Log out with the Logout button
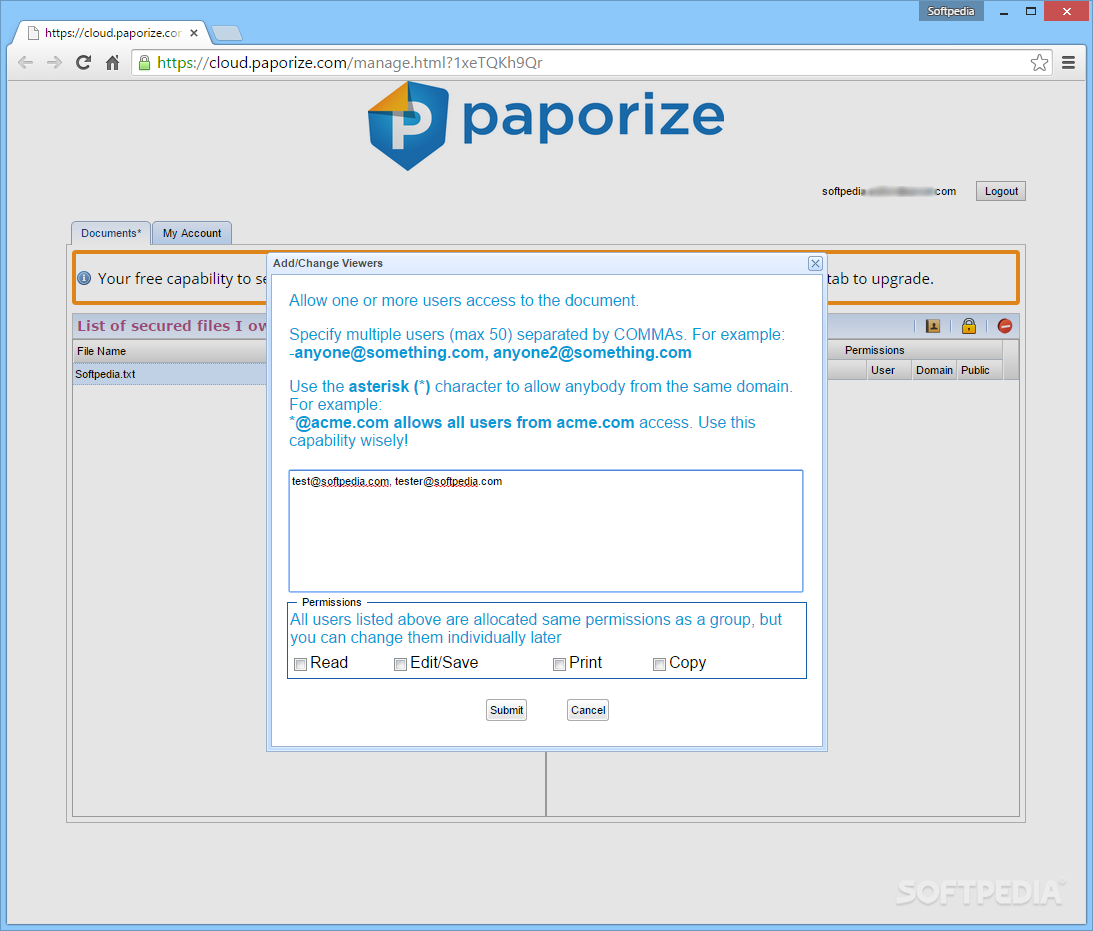The image size is (1093, 931). (x=1001, y=191)
